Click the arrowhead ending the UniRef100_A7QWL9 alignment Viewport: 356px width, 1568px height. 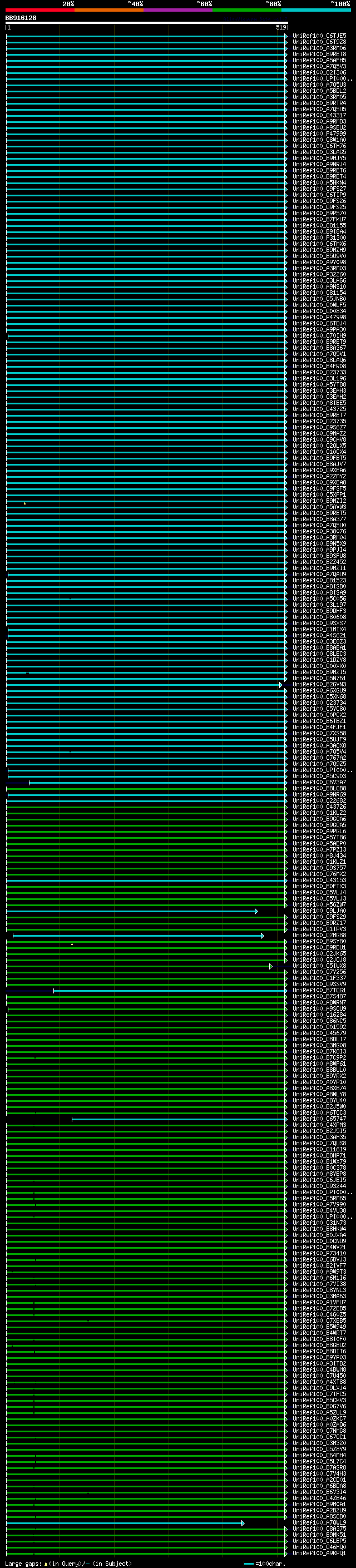(243, 1523)
